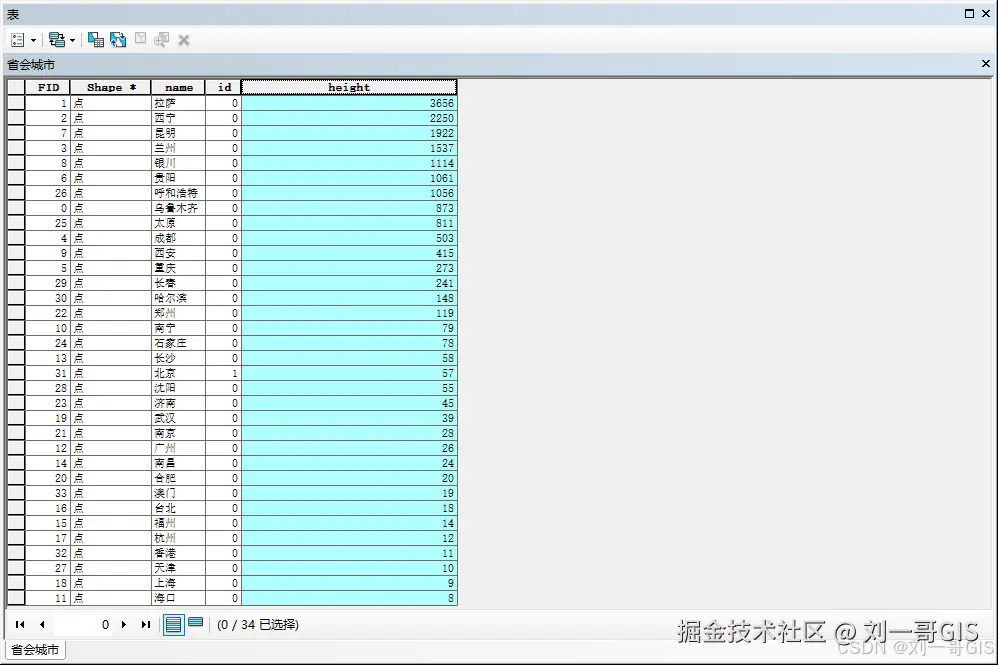Open the Table Options dropdown arrow

click(31, 39)
